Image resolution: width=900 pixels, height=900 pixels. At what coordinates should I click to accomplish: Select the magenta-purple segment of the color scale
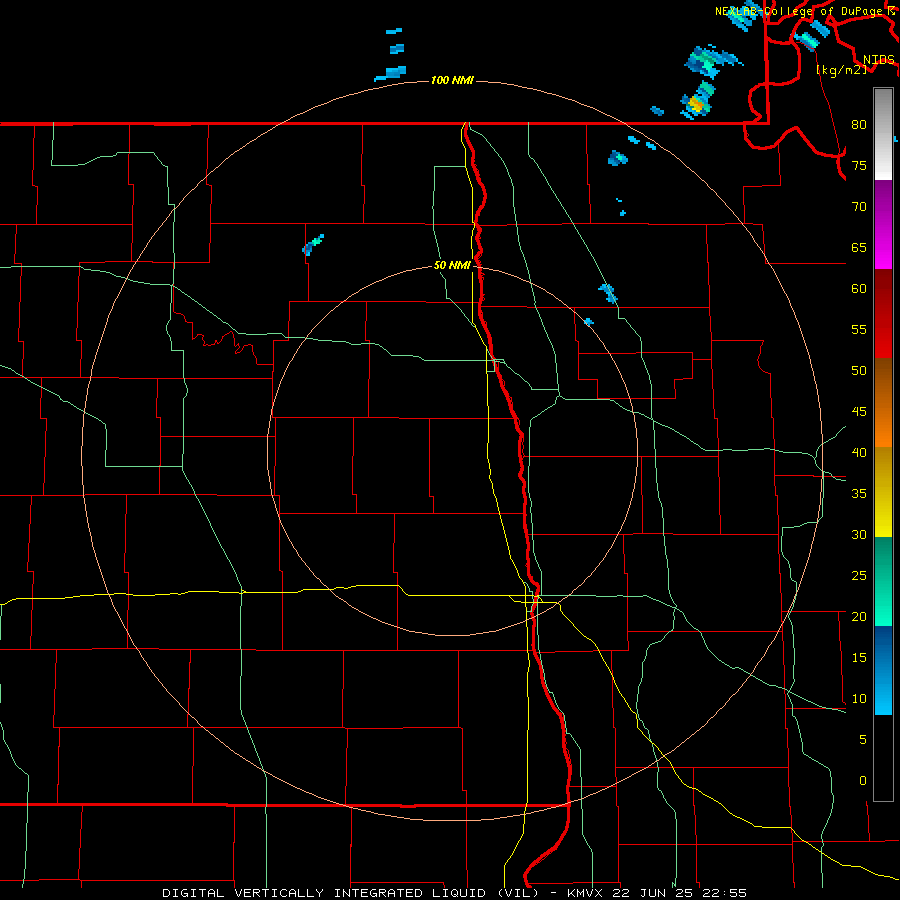click(x=883, y=224)
